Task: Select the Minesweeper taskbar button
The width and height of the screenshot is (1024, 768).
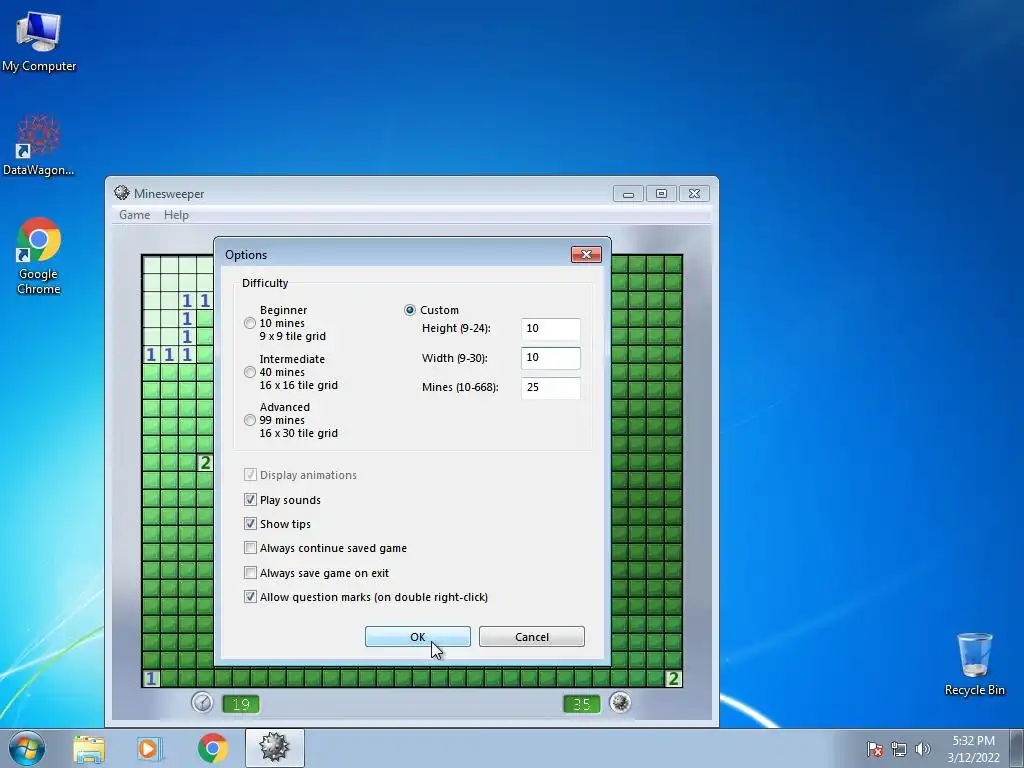Action: (274, 748)
